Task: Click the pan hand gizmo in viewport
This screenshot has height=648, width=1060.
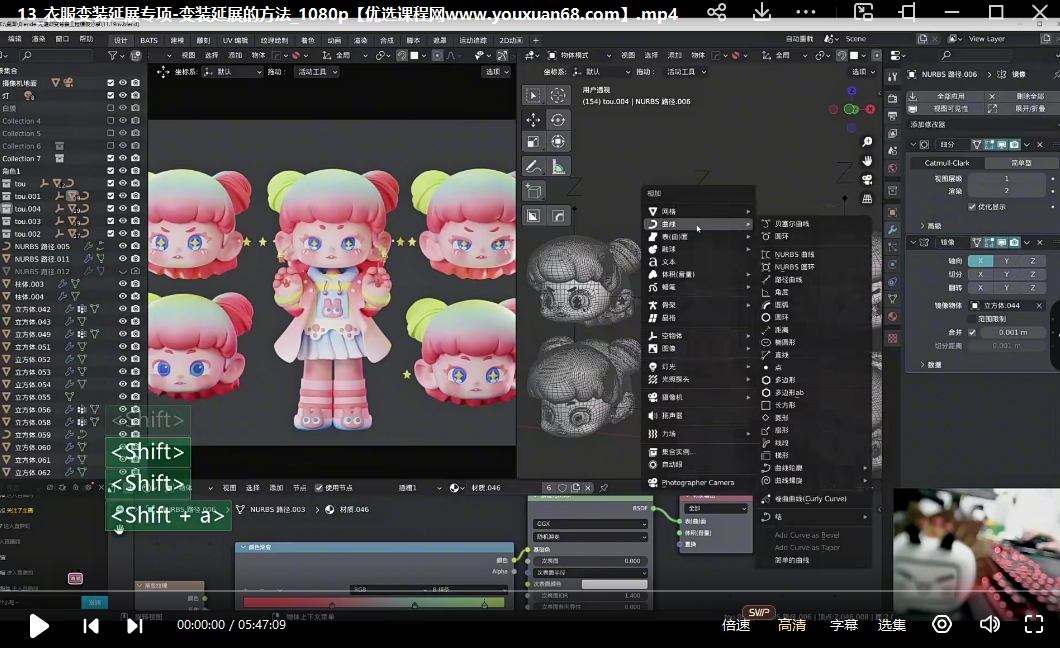Action: 867,161
